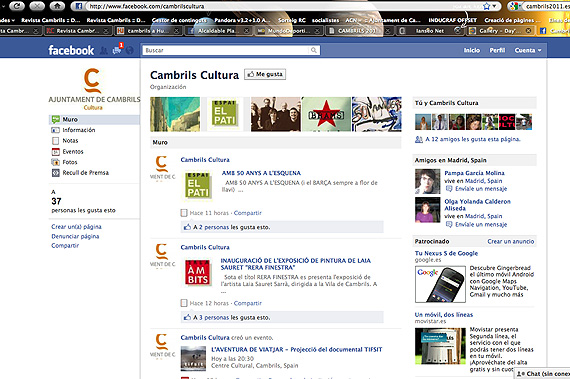This screenshot has width=570, height=379.
Task: Click the browser address bar URL
Action: coord(146,6)
